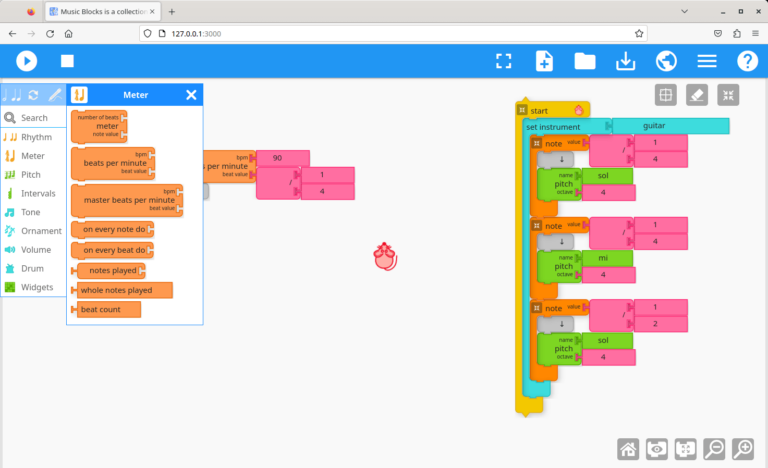Click the denominator 2 in third note value
768x468 pixels.
point(660,324)
